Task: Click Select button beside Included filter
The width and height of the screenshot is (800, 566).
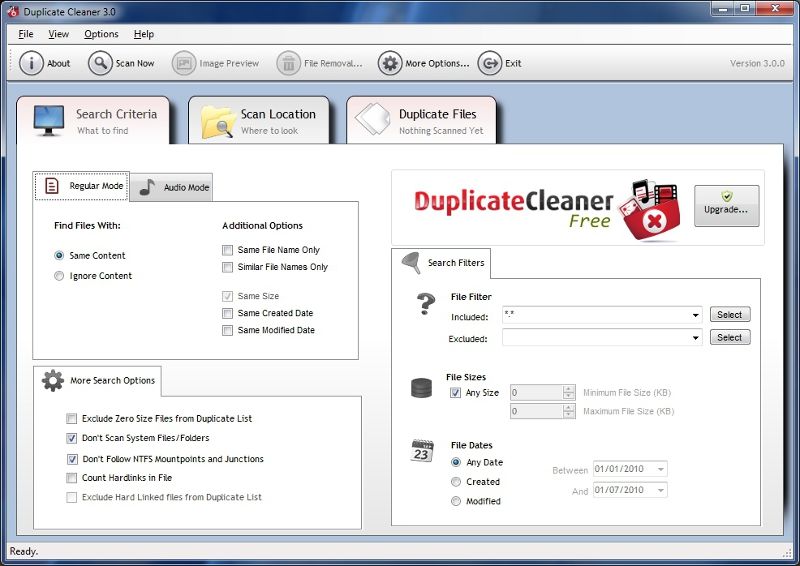Action: [729, 315]
